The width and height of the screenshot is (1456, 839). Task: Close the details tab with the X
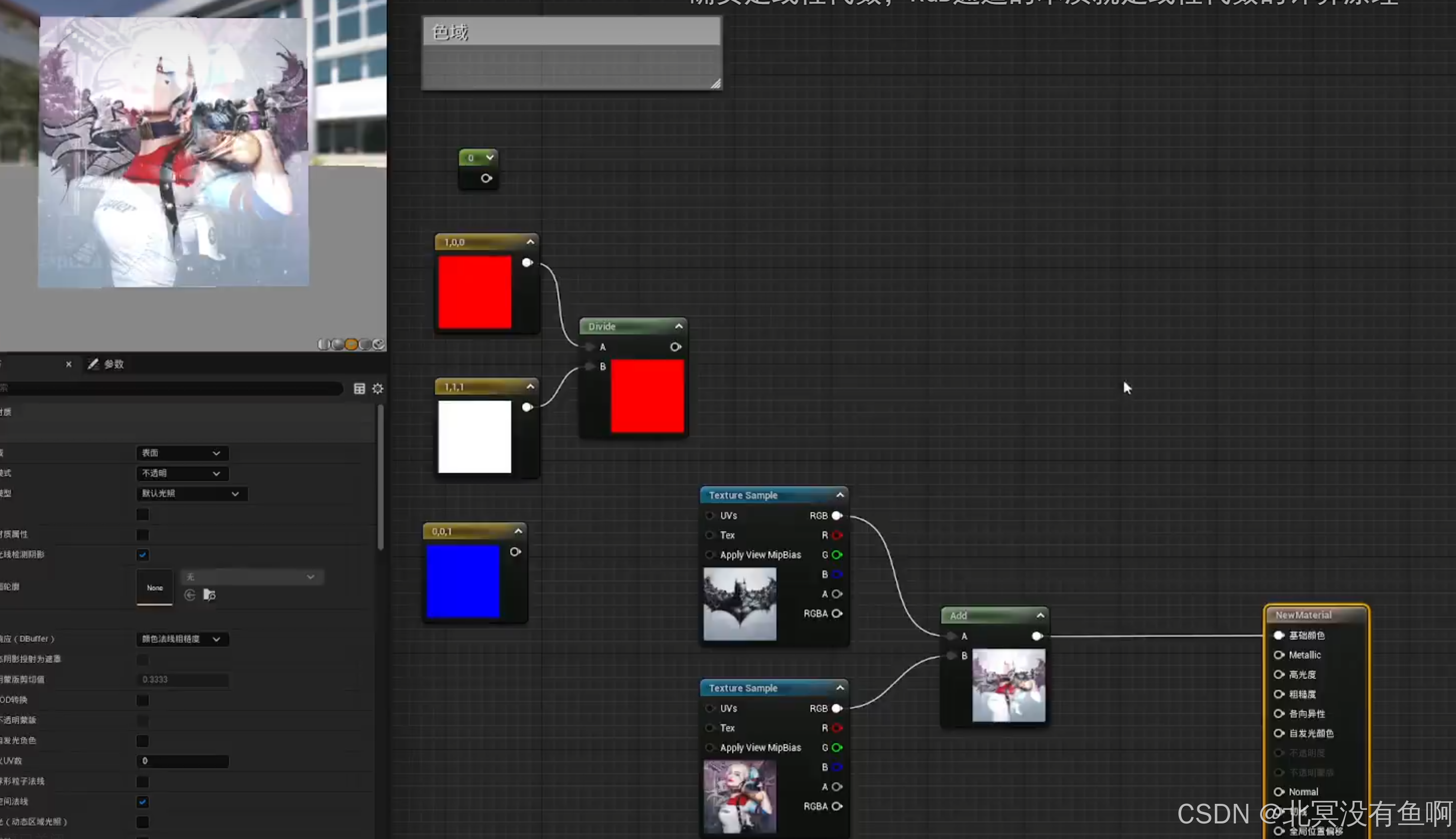pos(69,364)
